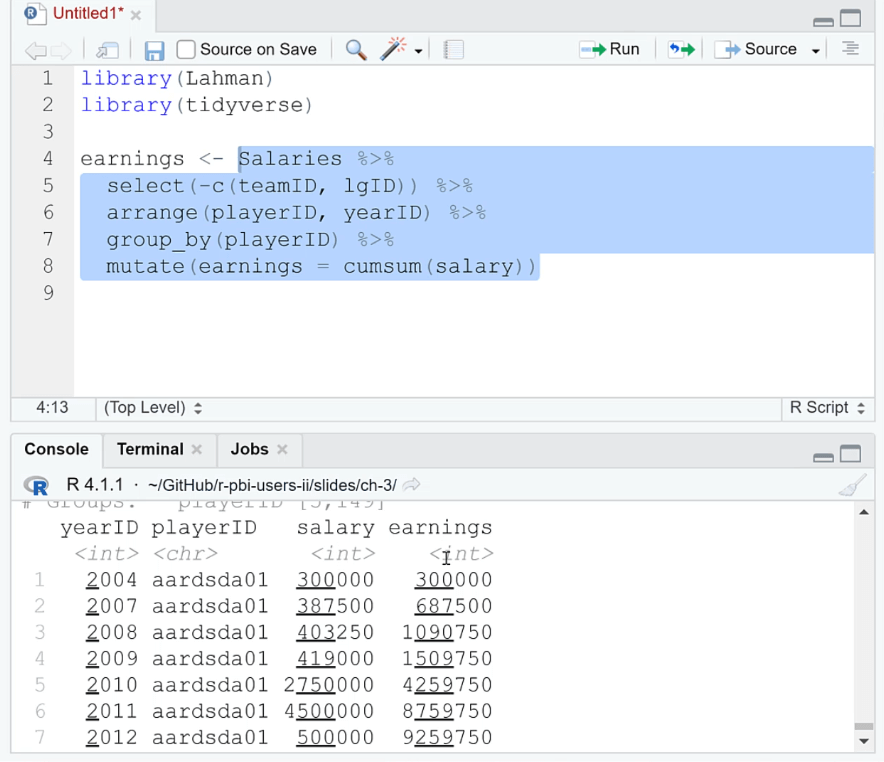Click earnings value 9259750

click(x=447, y=737)
